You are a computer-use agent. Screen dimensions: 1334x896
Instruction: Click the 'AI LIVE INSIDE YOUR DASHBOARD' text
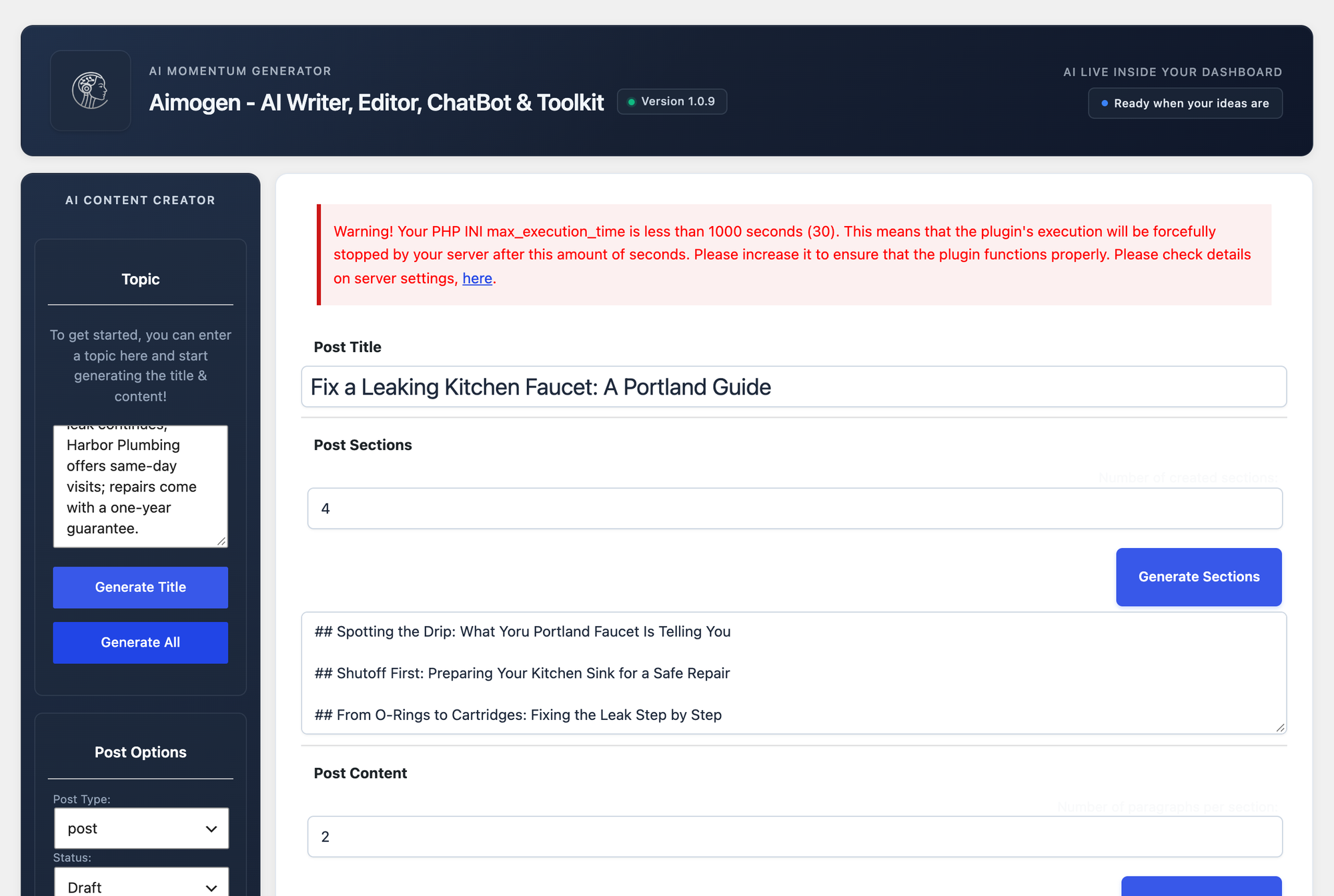[x=1173, y=72]
